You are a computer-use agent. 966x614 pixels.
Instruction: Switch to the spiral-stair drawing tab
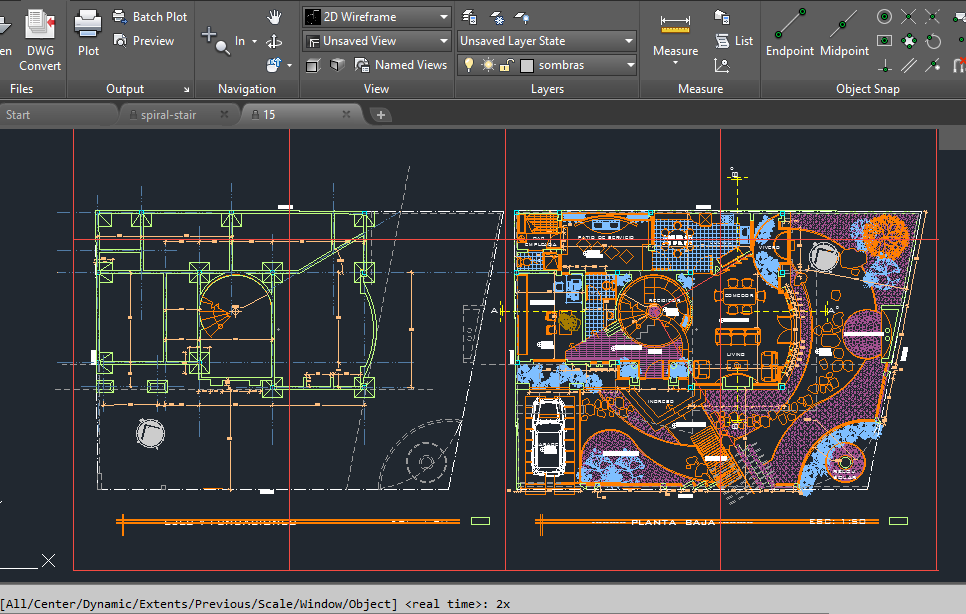pyautogui.click(x=170, y=115)
